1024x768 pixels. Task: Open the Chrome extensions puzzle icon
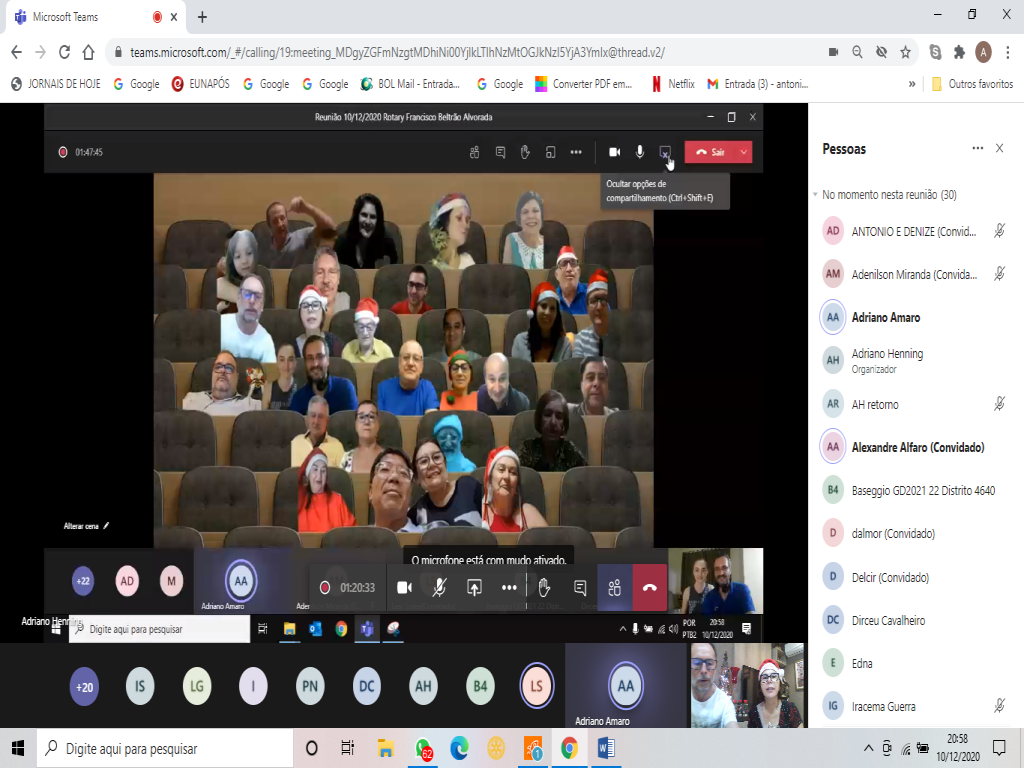coord(959,52)
